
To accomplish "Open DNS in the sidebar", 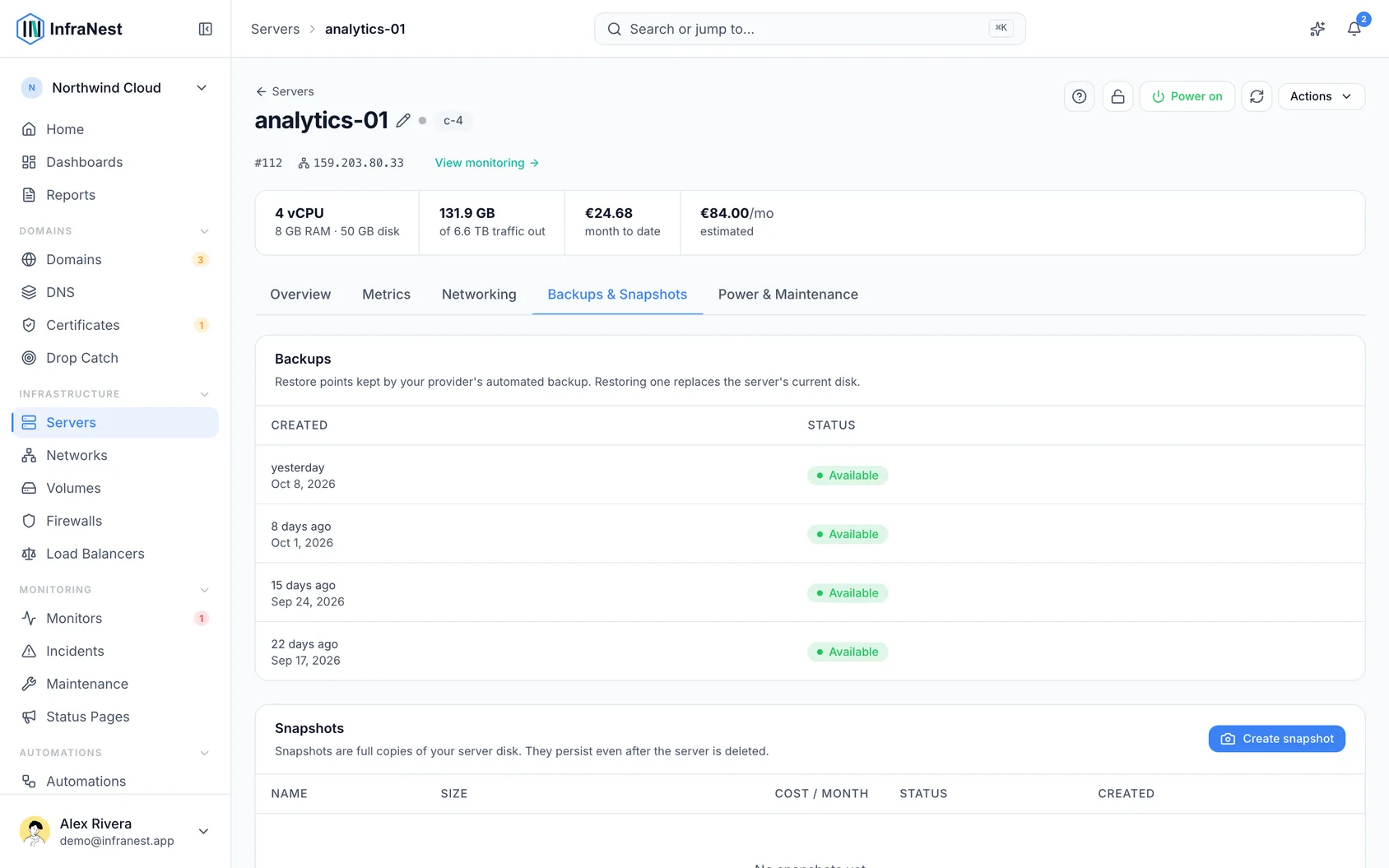I will pyautogui.click(x=115, y=292).
